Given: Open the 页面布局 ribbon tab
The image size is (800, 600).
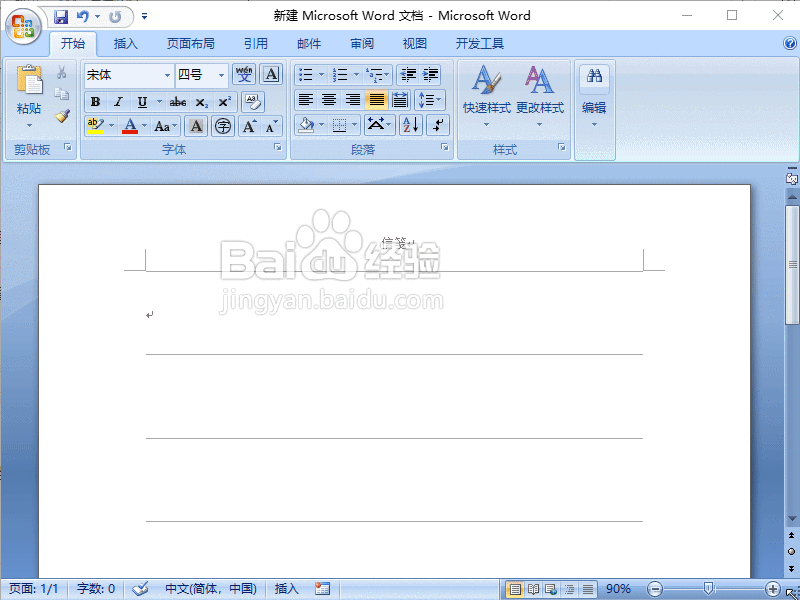Looking at the screenshot, I should (191, 43).
